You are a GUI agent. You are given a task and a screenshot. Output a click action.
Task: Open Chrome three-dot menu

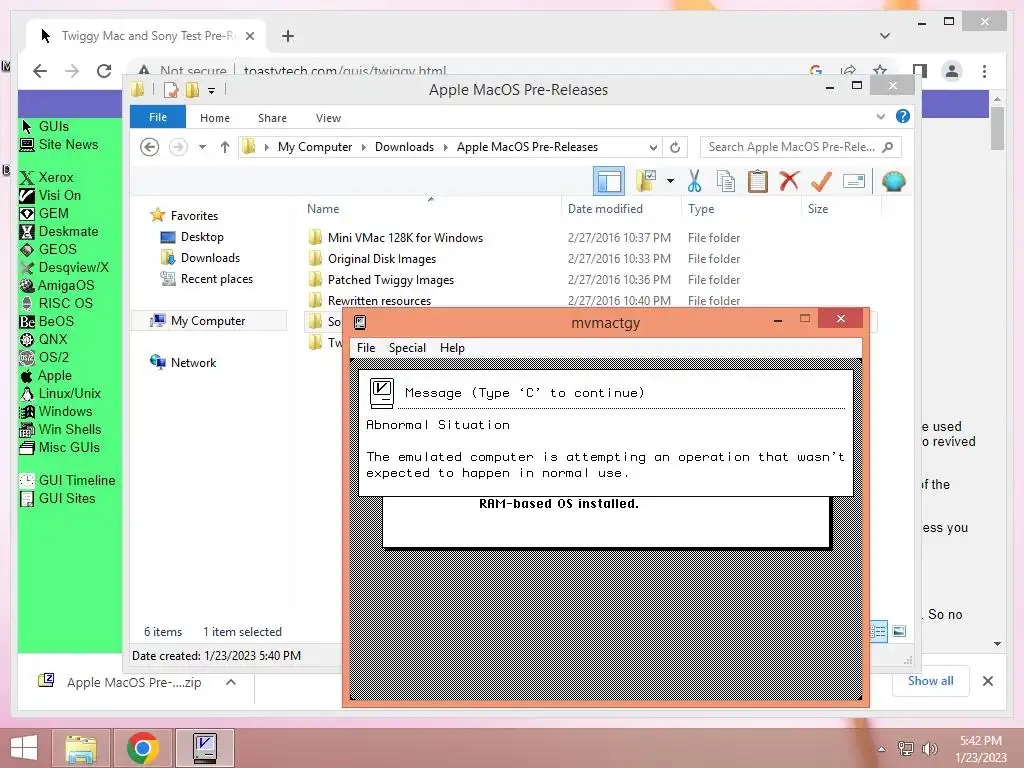[x=984, y=71]
